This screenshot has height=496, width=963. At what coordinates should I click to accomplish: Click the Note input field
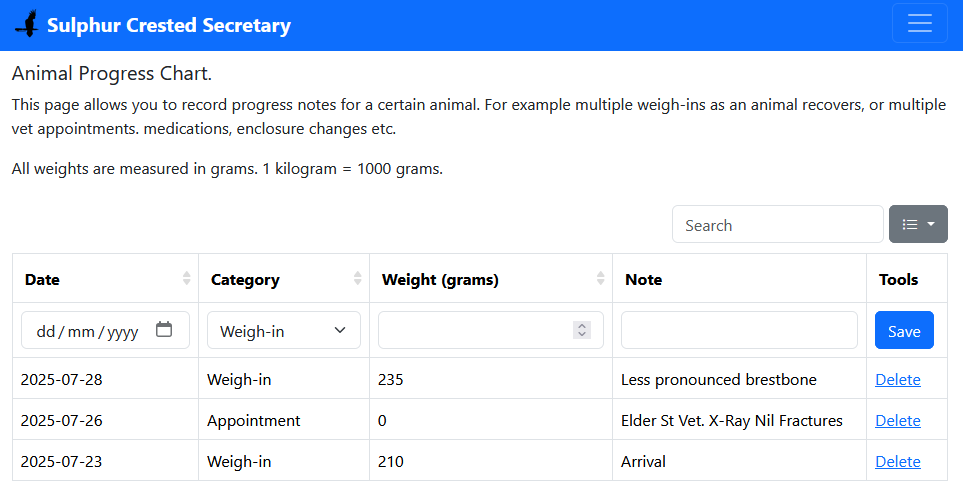pyautogui.click(x=739, y=330)
